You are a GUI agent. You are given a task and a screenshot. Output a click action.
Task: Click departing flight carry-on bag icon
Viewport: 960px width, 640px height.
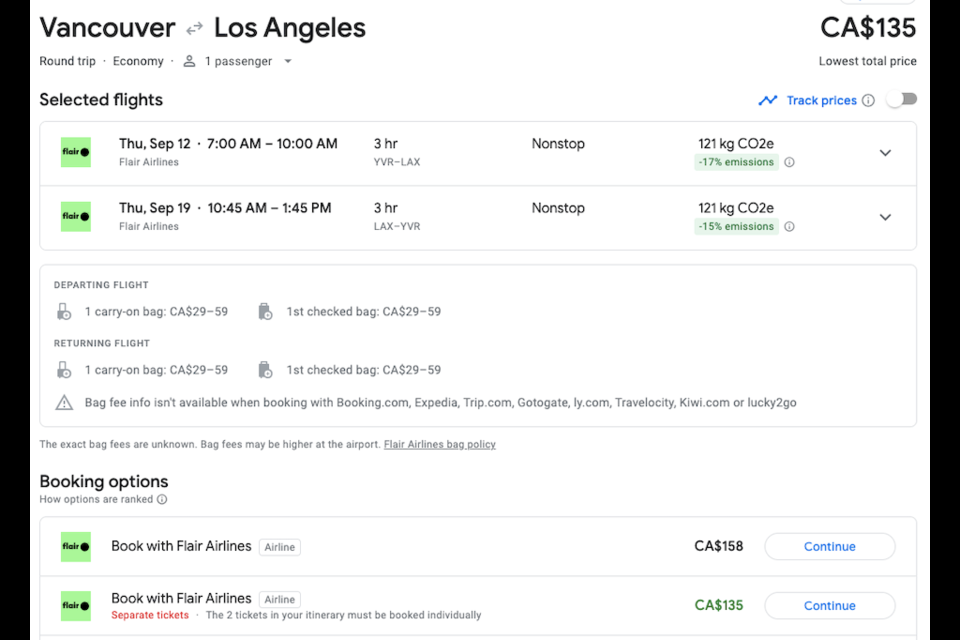[64, 312]
